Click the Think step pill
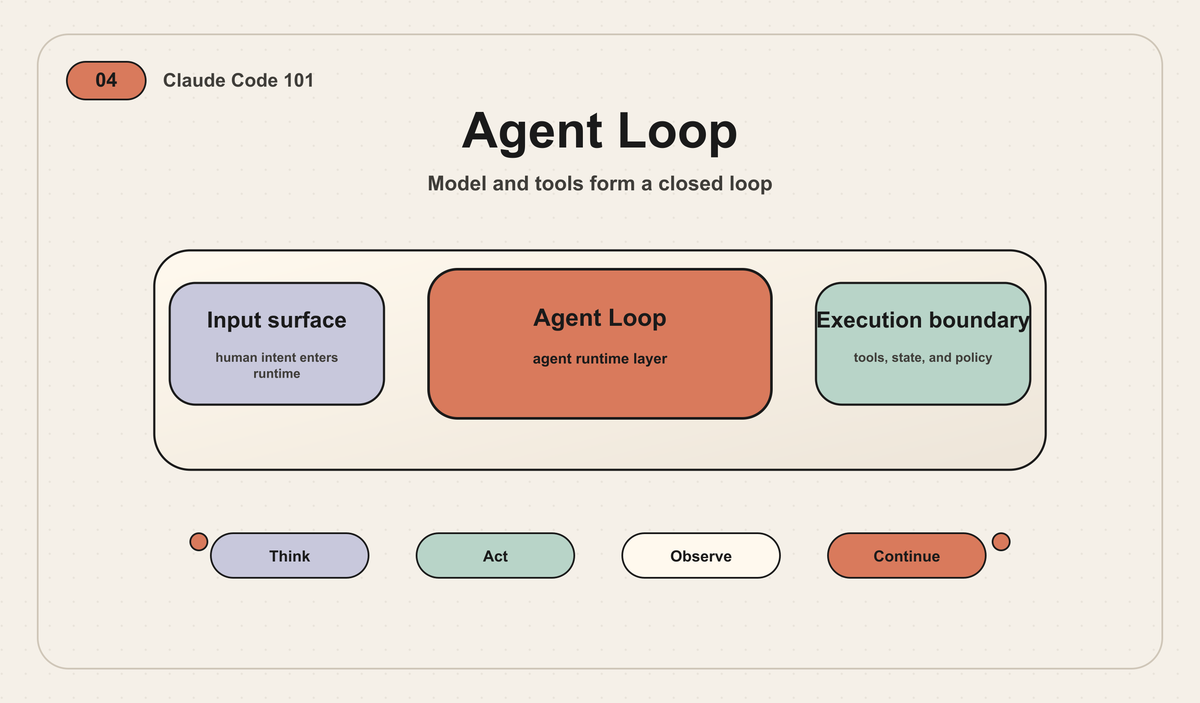 point(290,556)
